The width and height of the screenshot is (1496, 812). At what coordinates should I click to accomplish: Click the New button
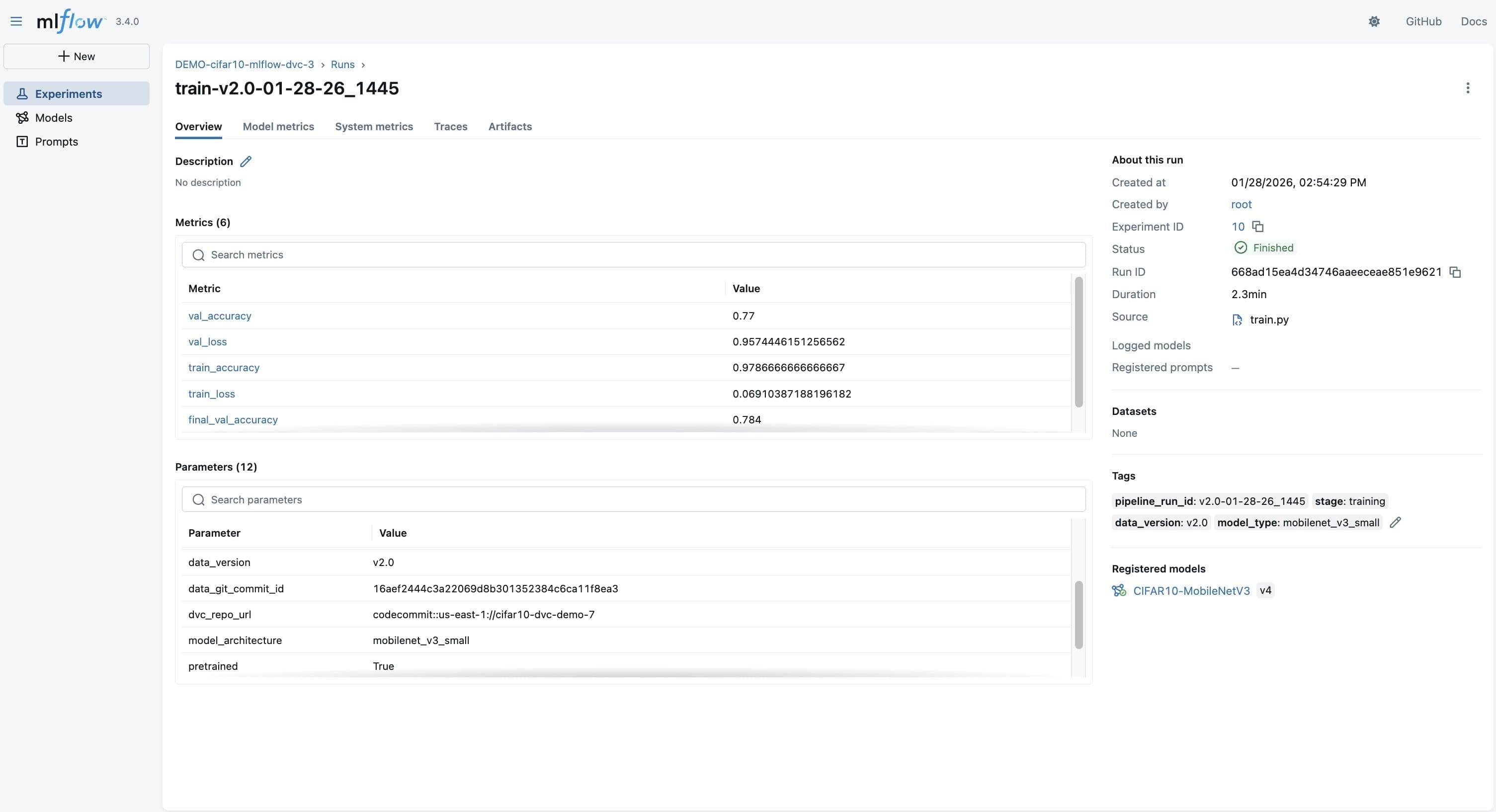pos(76,56)
